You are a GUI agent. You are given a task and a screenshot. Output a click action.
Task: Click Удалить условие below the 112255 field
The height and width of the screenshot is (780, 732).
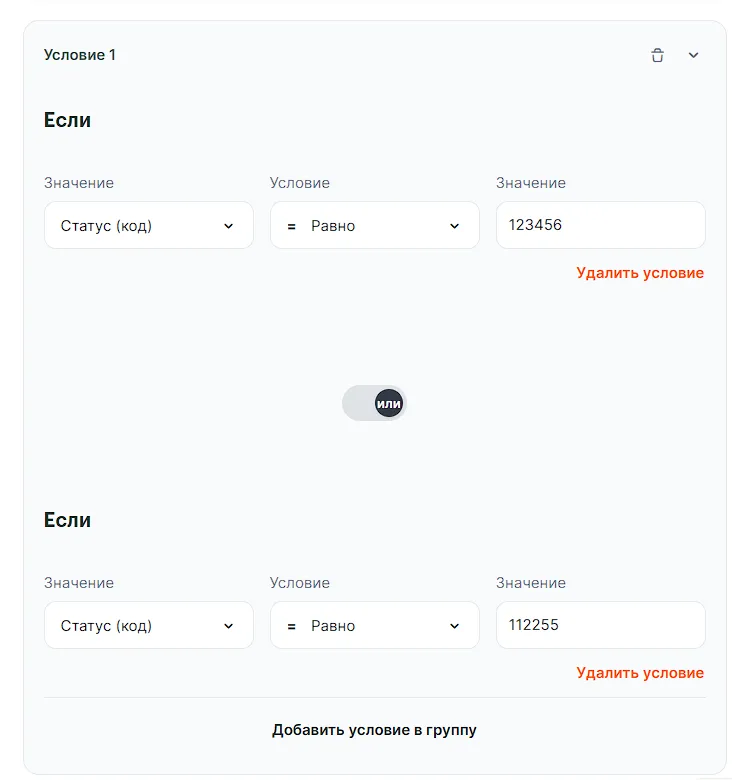[x=640, y=673]
